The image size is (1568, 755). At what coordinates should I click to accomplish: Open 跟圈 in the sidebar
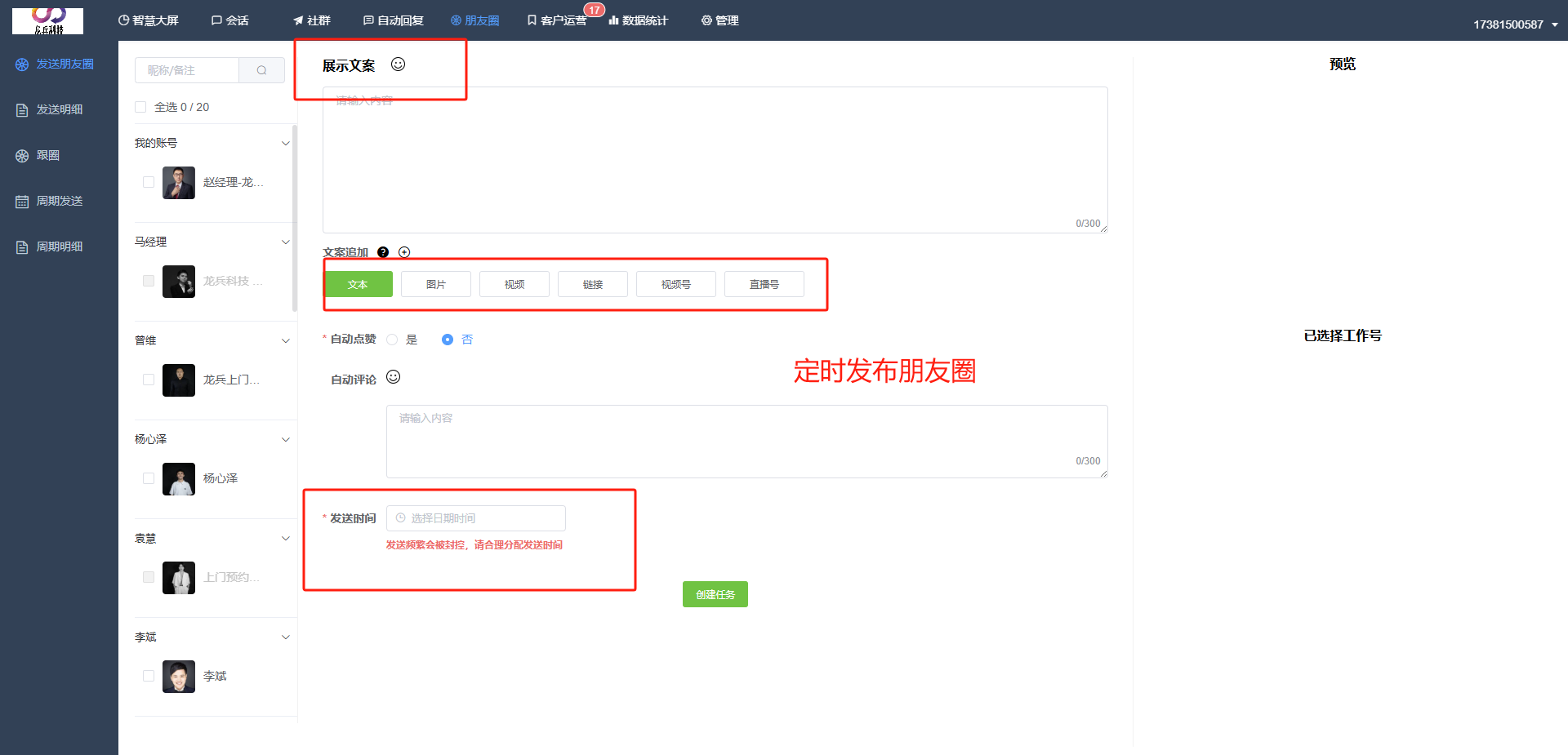[x=38, y=155]
